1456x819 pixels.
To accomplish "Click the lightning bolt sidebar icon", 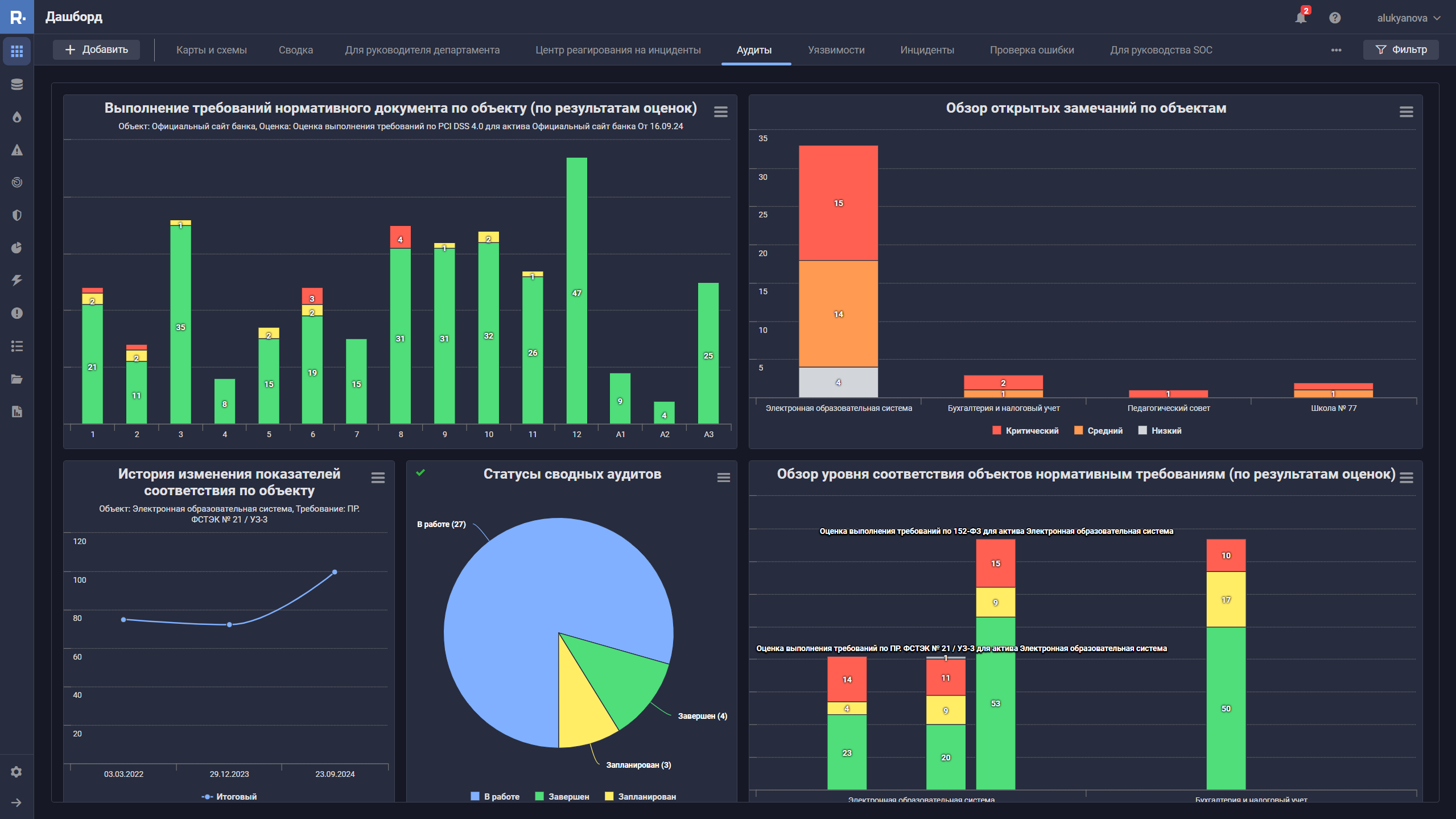I will 17,280.
